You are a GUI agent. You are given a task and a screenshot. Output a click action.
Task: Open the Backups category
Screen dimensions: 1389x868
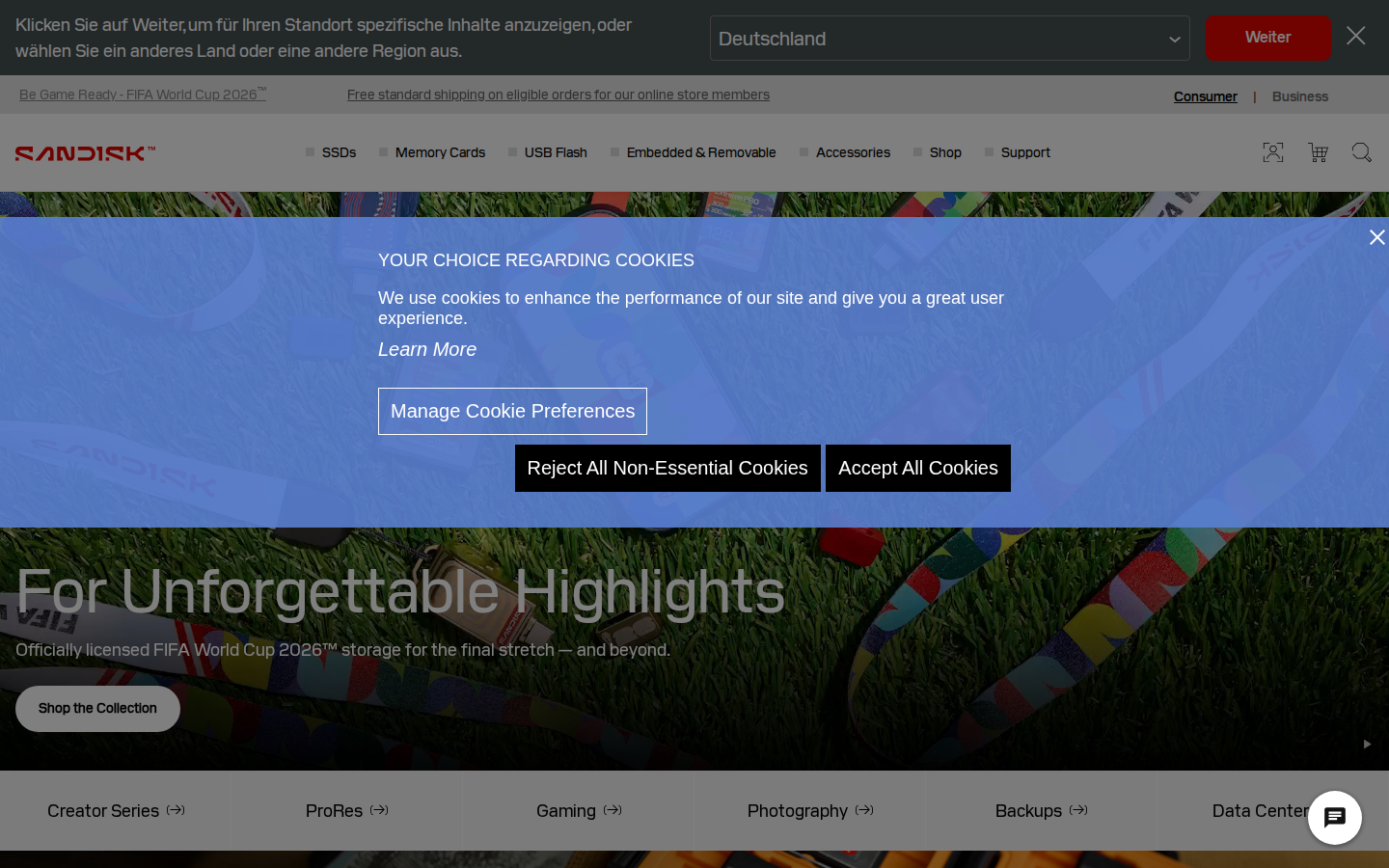[1042, 811]
